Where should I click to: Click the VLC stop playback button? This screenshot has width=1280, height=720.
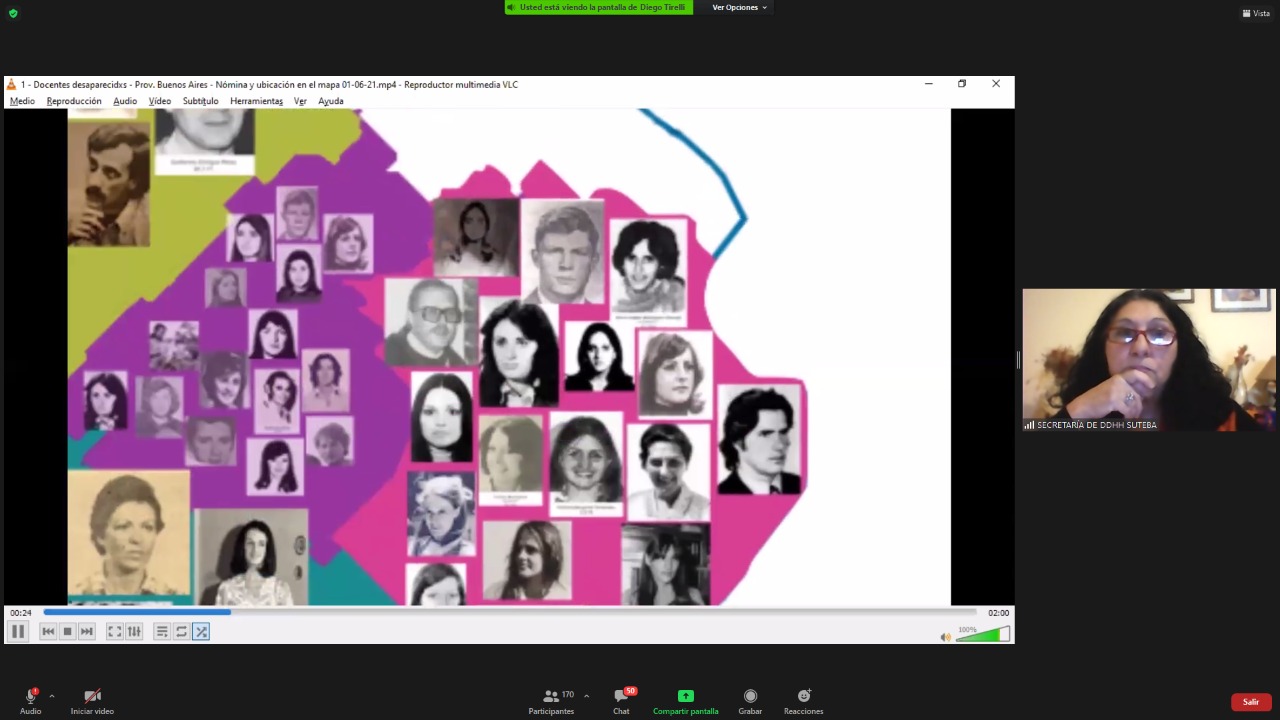pyautogui.click(x=67, y=631)
